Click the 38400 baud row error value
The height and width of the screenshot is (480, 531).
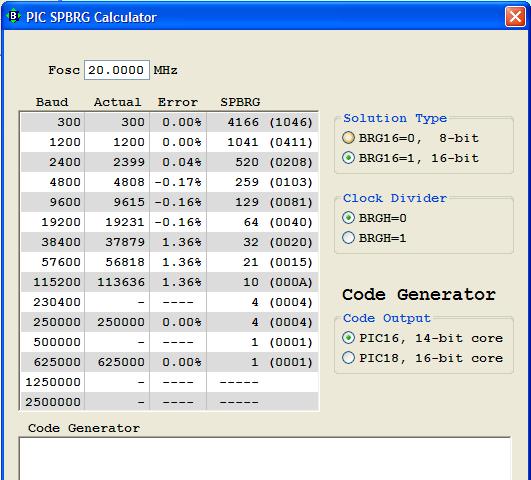[182, 242]
